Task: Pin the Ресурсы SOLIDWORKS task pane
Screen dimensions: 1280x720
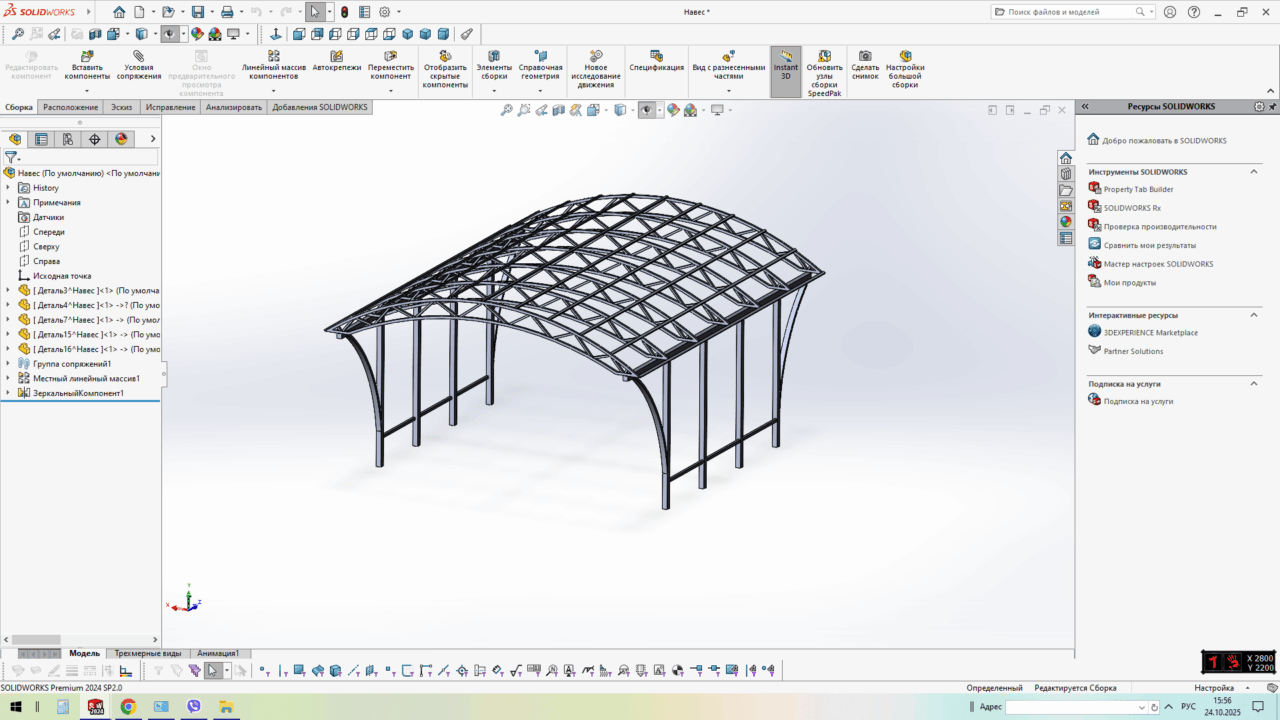Action: click(1272, 106)
